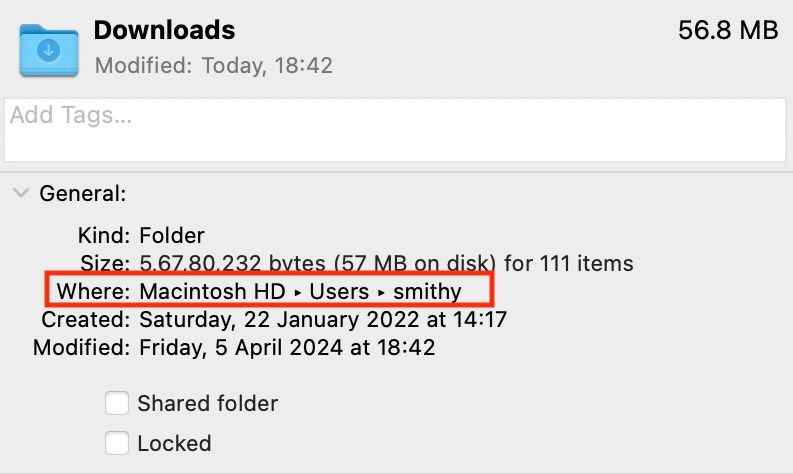
Task: Click the Locked label text
Action: click(174, 442)
